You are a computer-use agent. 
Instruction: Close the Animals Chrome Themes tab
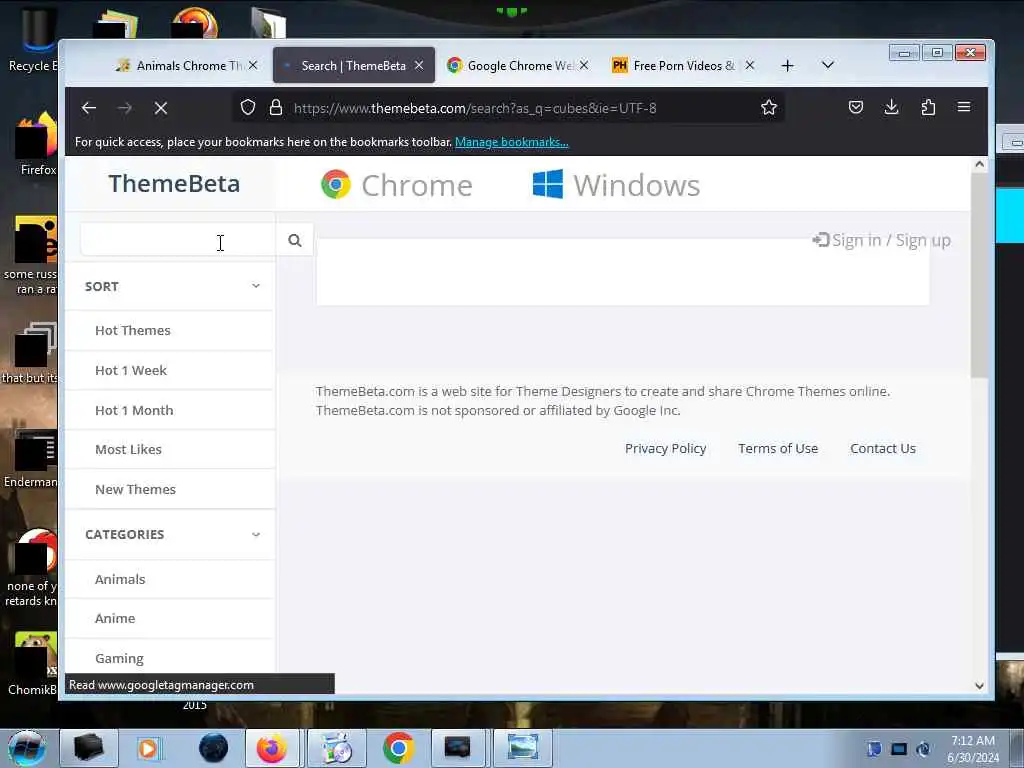pyautogui.click(x=253, y=65)
